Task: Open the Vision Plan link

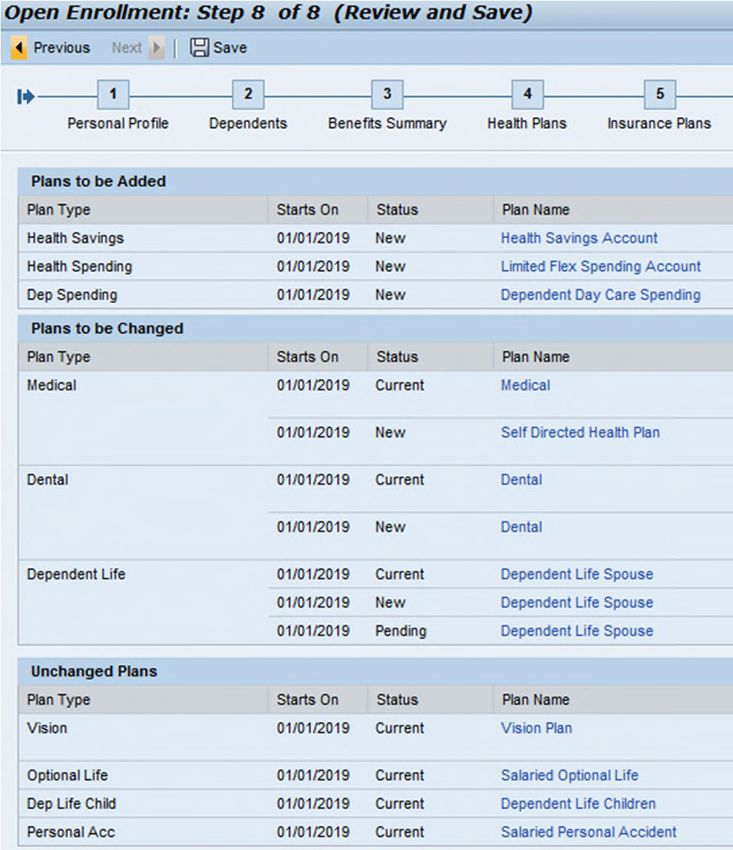Action: click(x=536, y=728)
